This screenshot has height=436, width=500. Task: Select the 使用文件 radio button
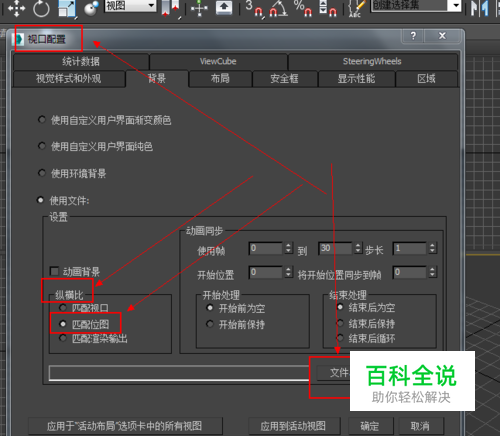pos(41,200)
